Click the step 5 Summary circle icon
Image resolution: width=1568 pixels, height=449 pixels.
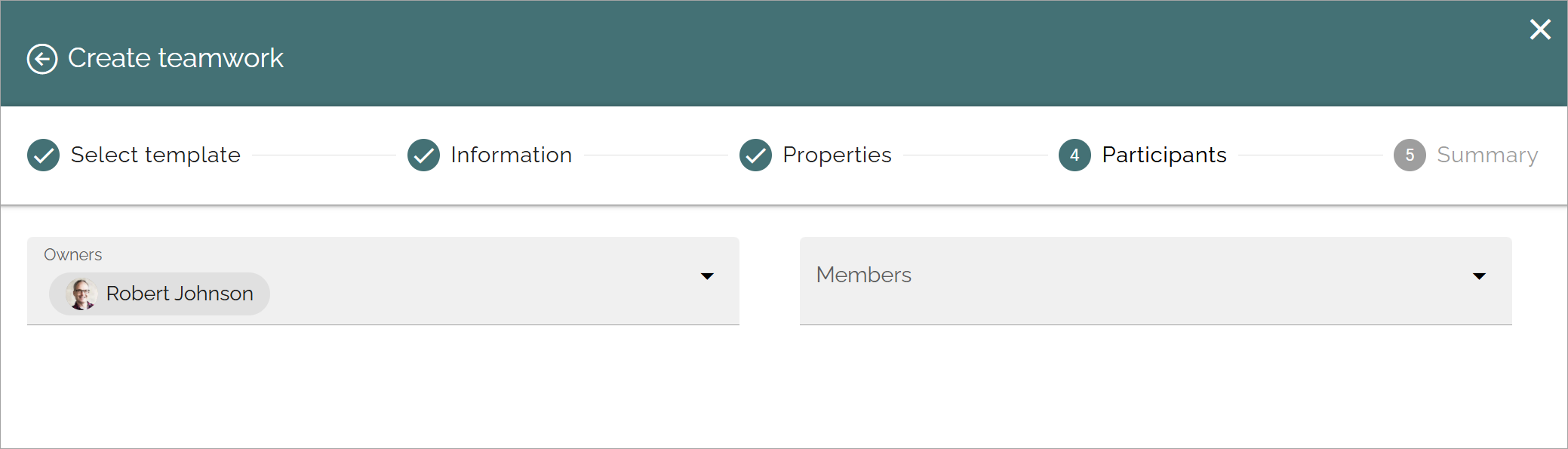click(1410, 155)
